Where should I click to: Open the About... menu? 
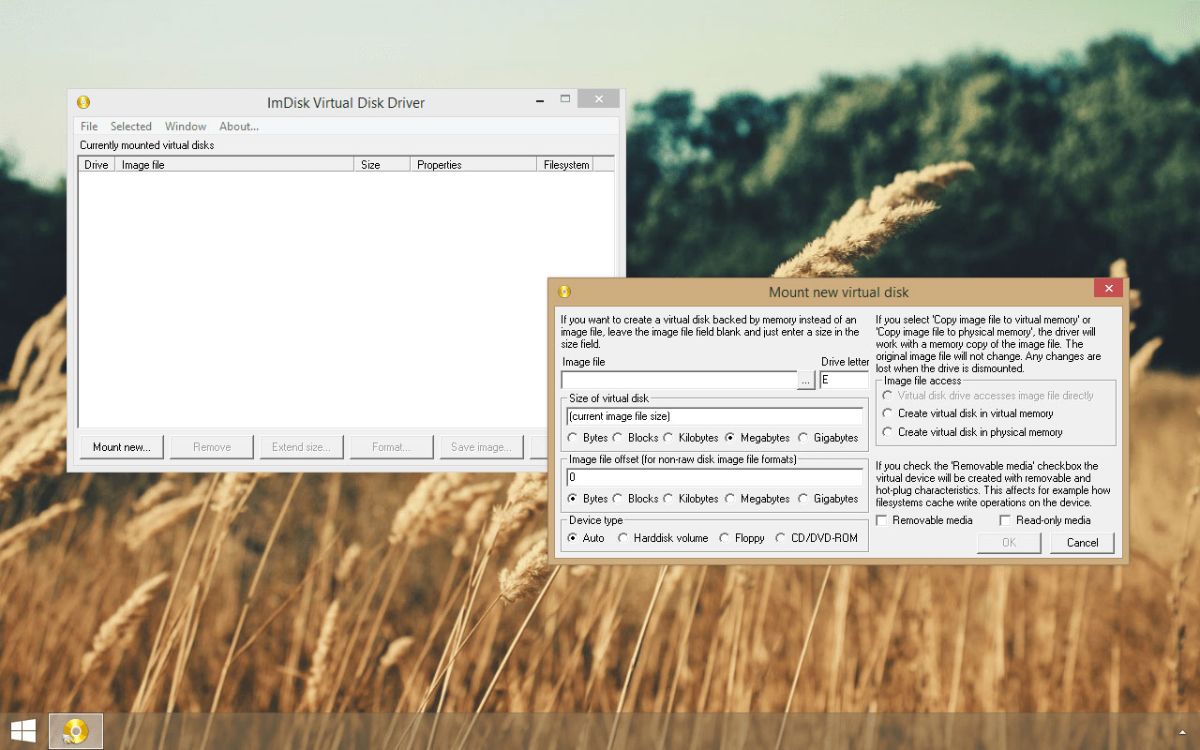(239, 126)
